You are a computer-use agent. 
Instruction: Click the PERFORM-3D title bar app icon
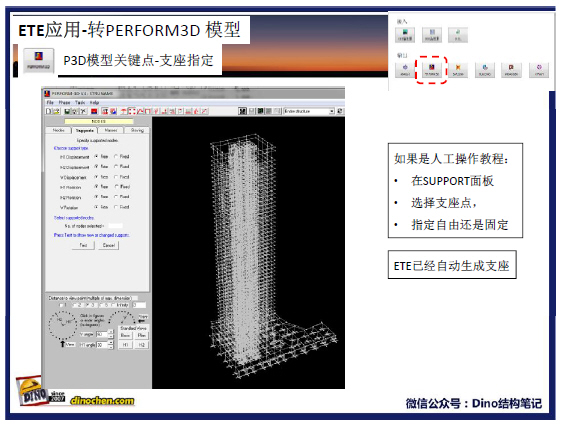pyautogui.click(x=48, y=94)
